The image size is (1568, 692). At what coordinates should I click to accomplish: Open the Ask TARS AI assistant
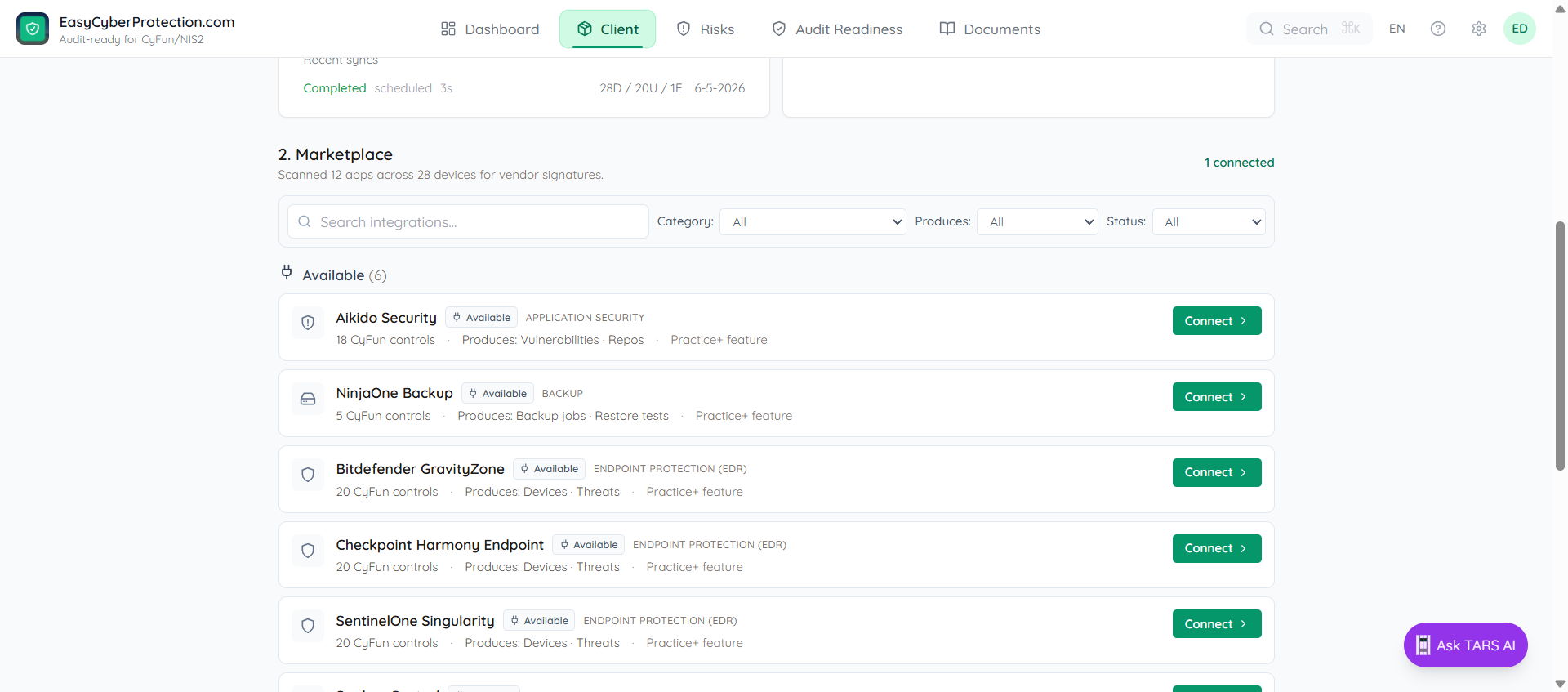tap(1466, 645)
